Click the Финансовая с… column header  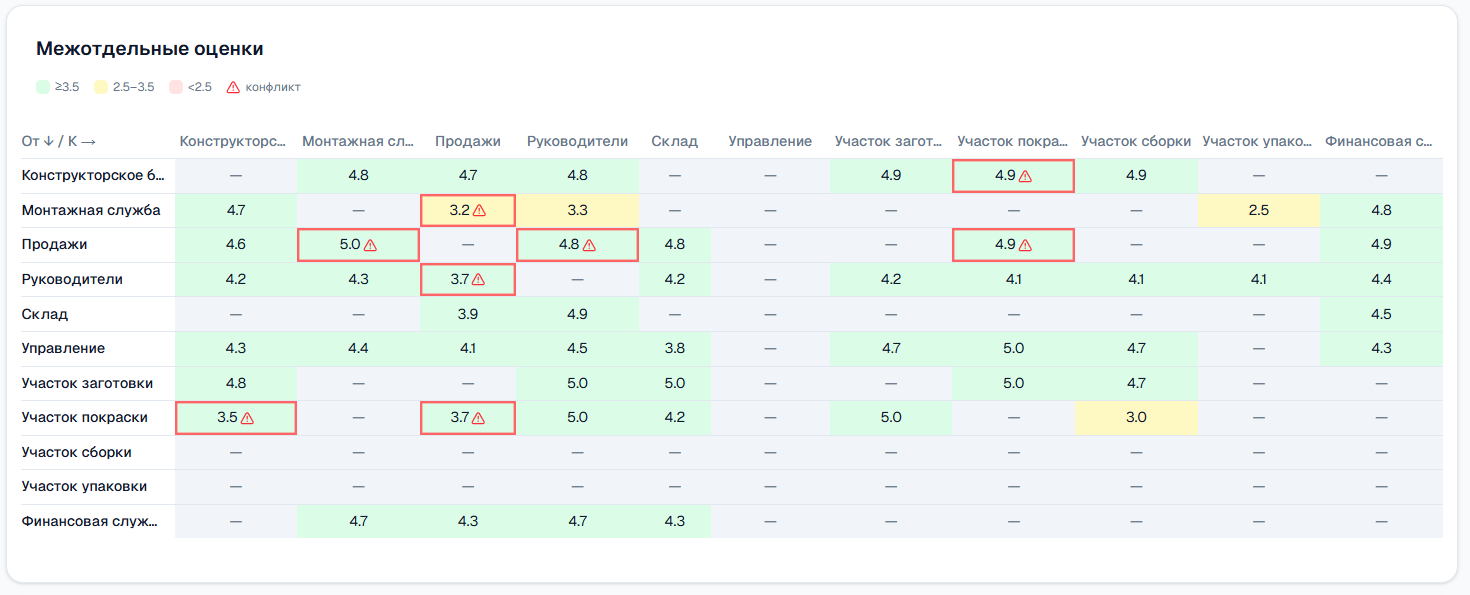[1380, 141]
